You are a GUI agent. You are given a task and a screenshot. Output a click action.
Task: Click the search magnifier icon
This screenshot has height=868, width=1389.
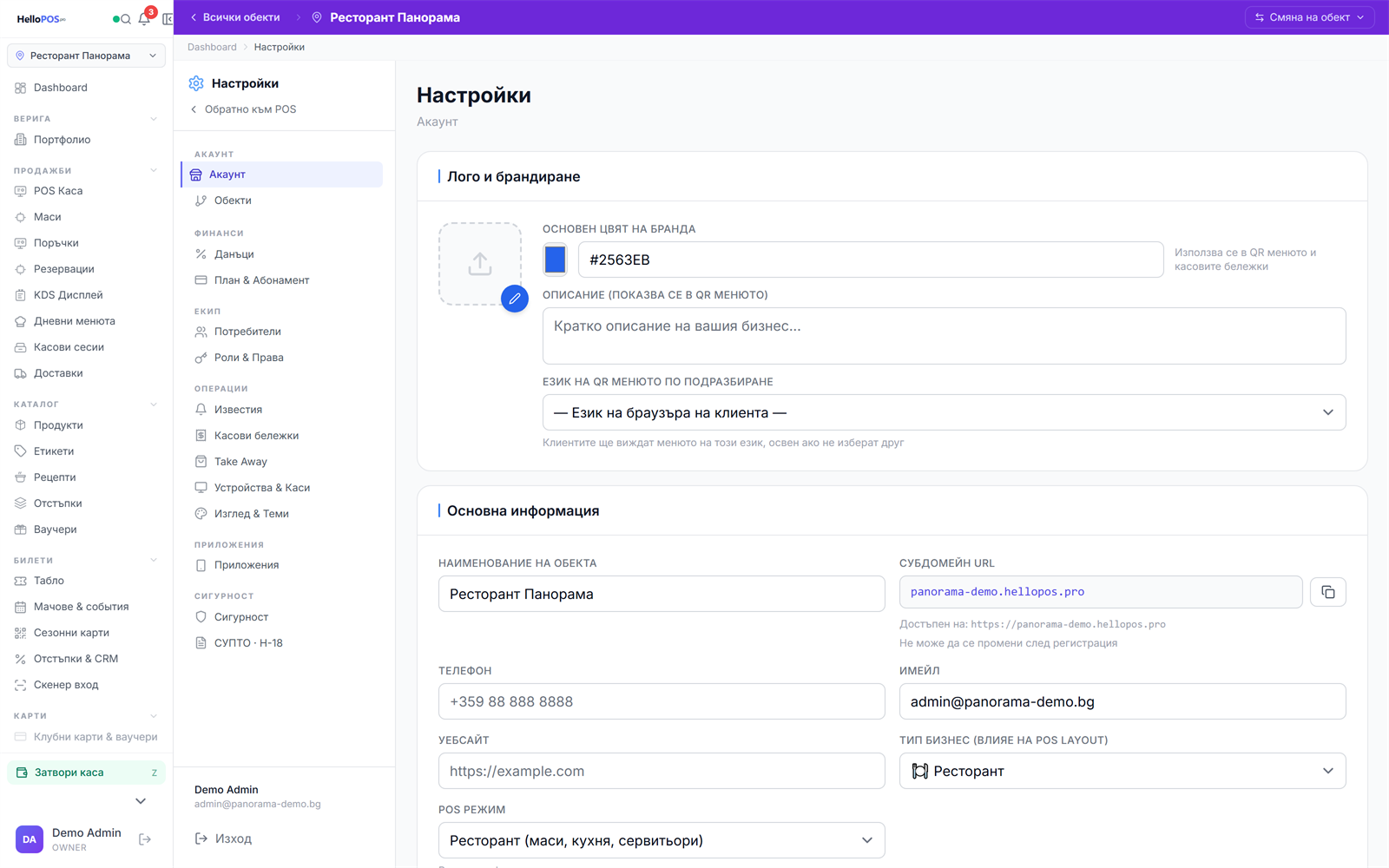(126, 19)
